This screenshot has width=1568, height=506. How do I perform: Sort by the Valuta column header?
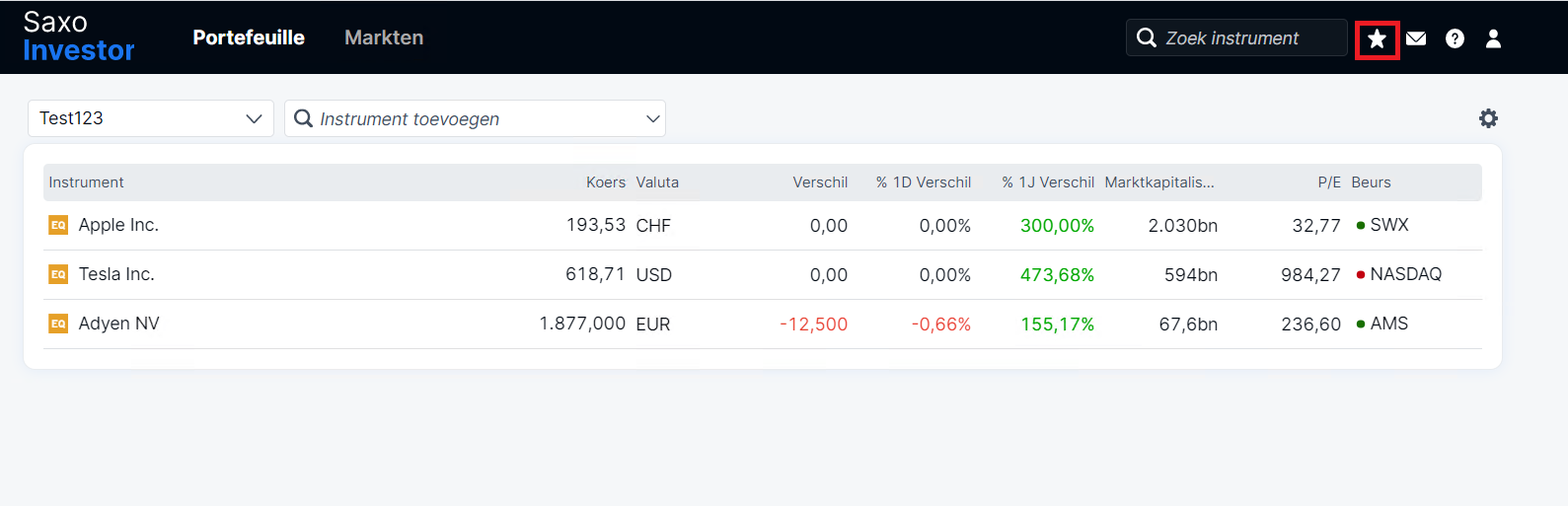(x=657, y=182)
